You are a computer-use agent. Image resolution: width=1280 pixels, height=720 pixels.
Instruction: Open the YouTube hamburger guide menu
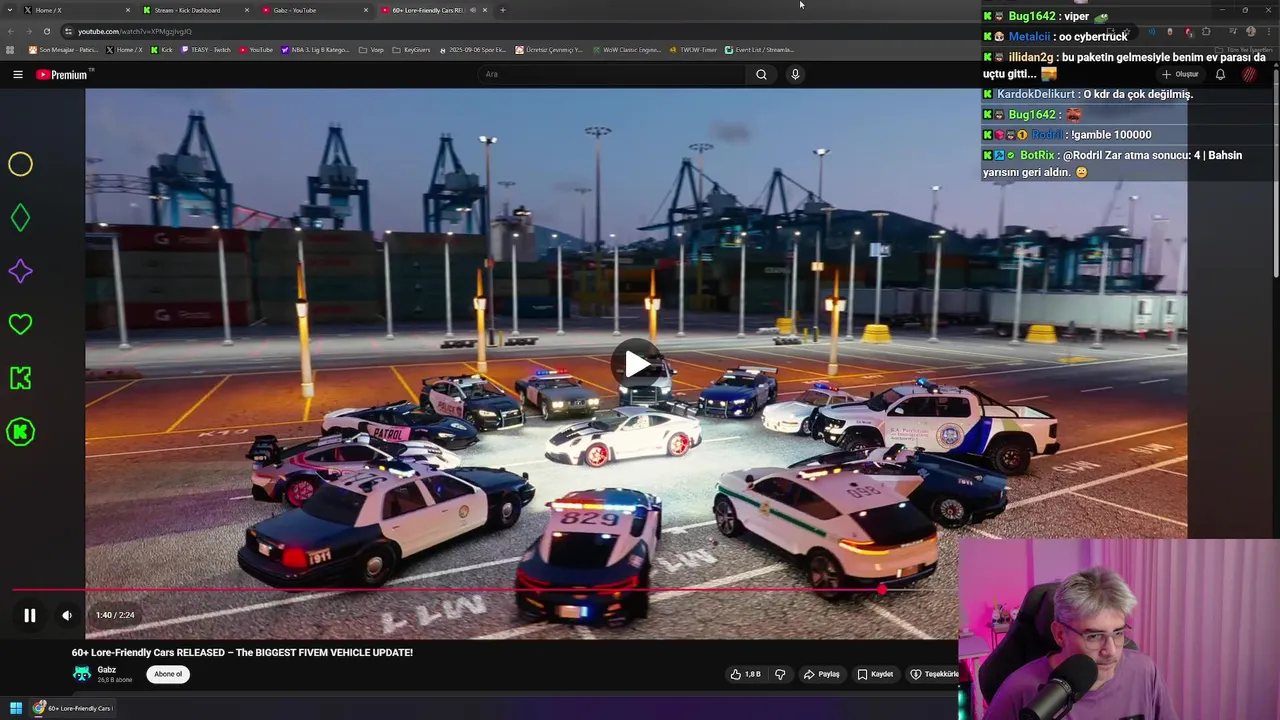point(17,74)
